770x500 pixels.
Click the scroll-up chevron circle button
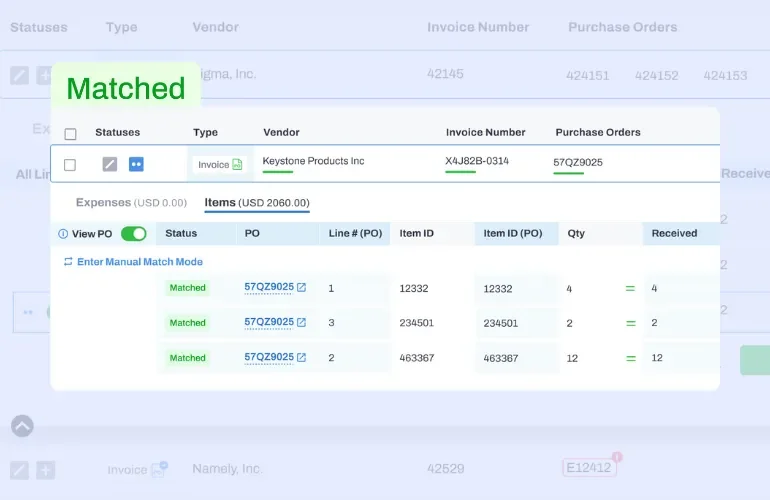click(x=22, y=426)
